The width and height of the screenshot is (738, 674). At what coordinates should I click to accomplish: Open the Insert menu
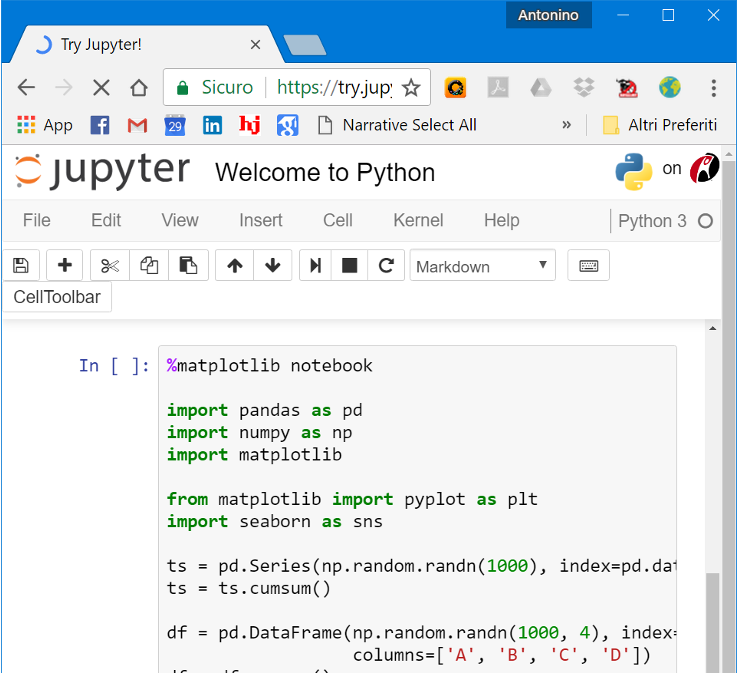(x=260, y=220)
